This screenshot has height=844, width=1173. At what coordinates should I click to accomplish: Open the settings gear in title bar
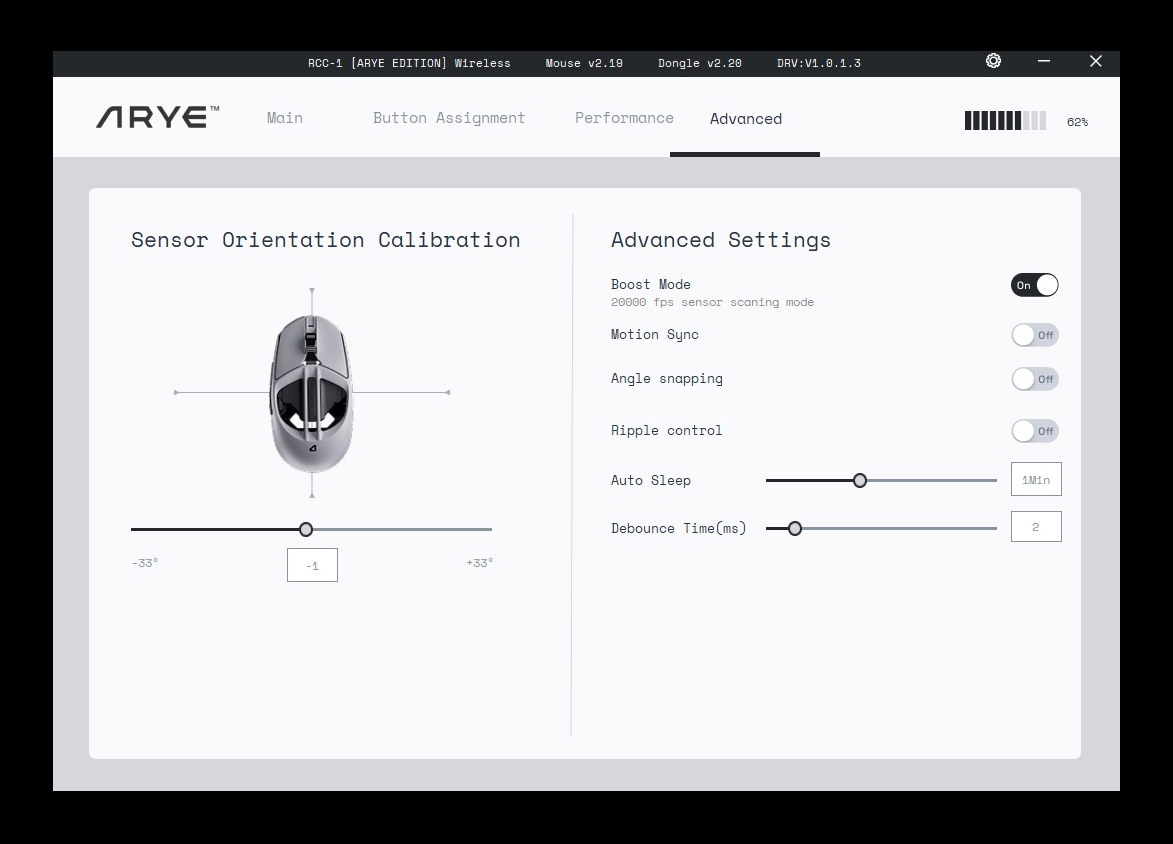coord(993,62)
